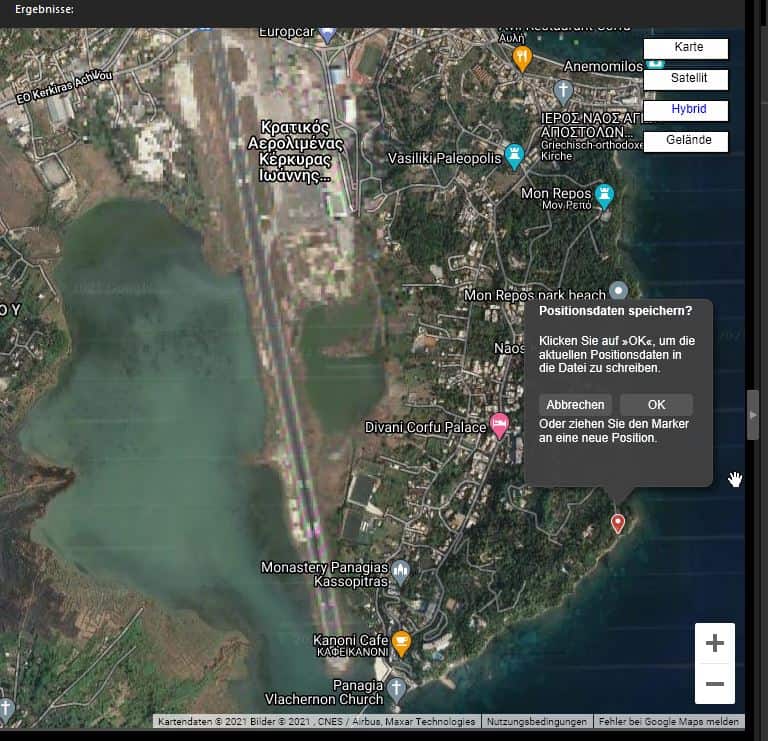Click the Corfu airport label Κρατικός Αερολιμένας
The image size is (768, 741).
point(295,151)
